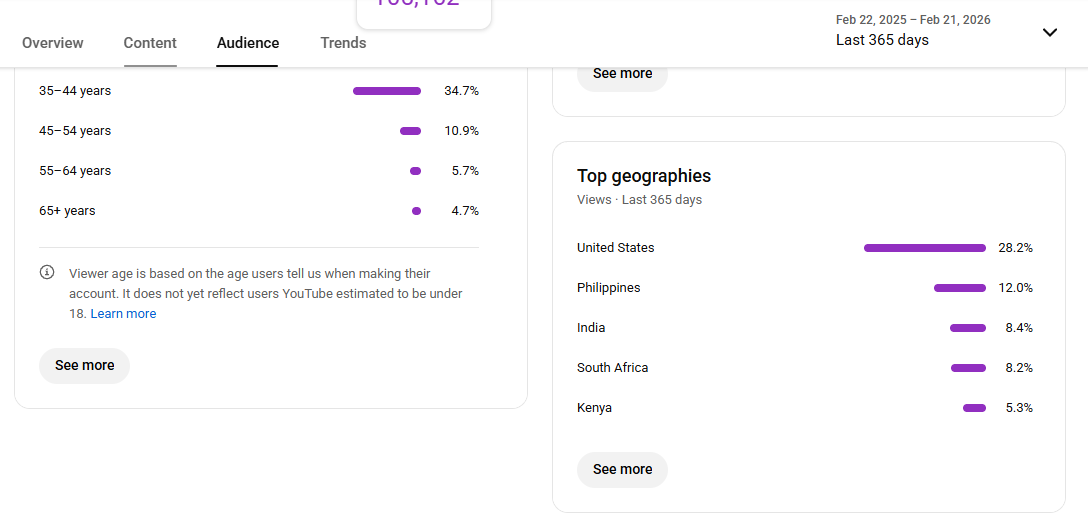Click the viewer age info icon

coord(47,273)
